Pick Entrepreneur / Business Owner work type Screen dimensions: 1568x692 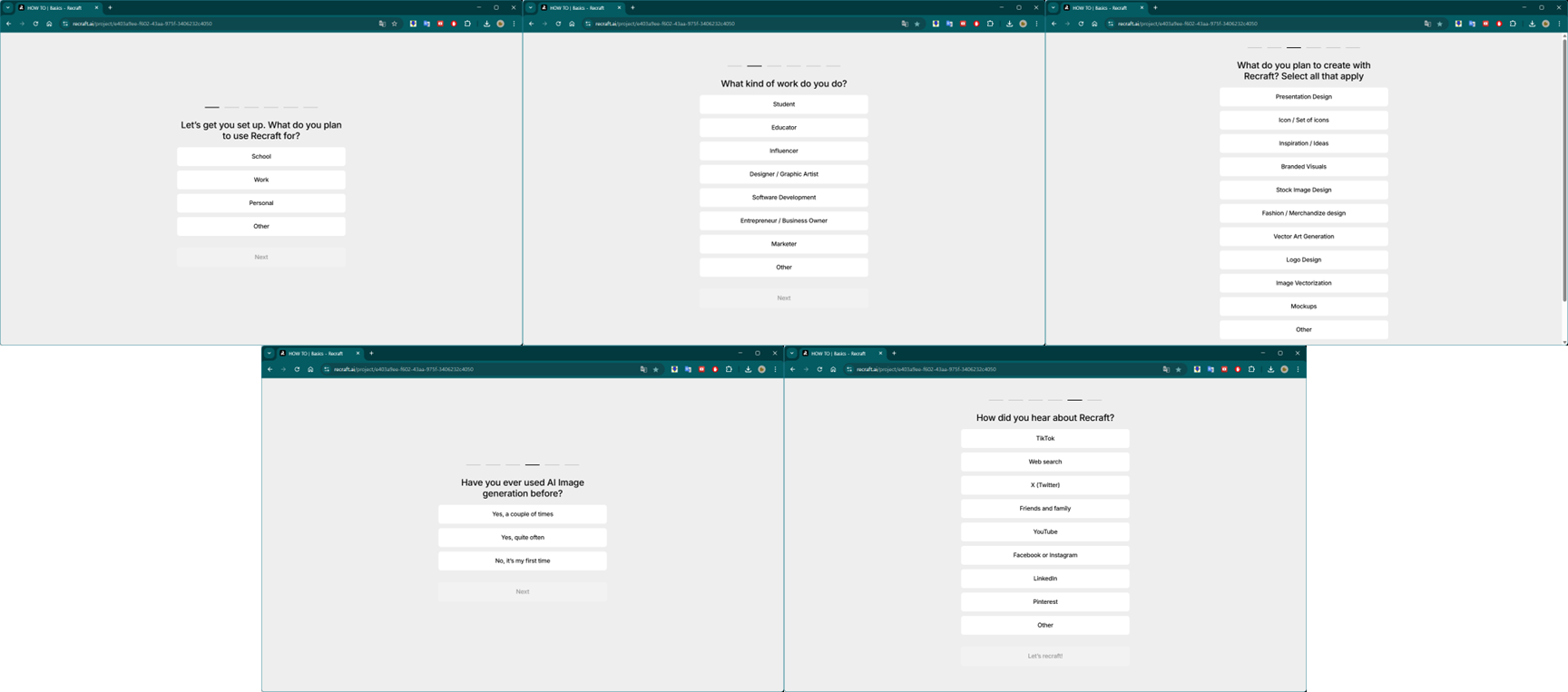[784, 220]
